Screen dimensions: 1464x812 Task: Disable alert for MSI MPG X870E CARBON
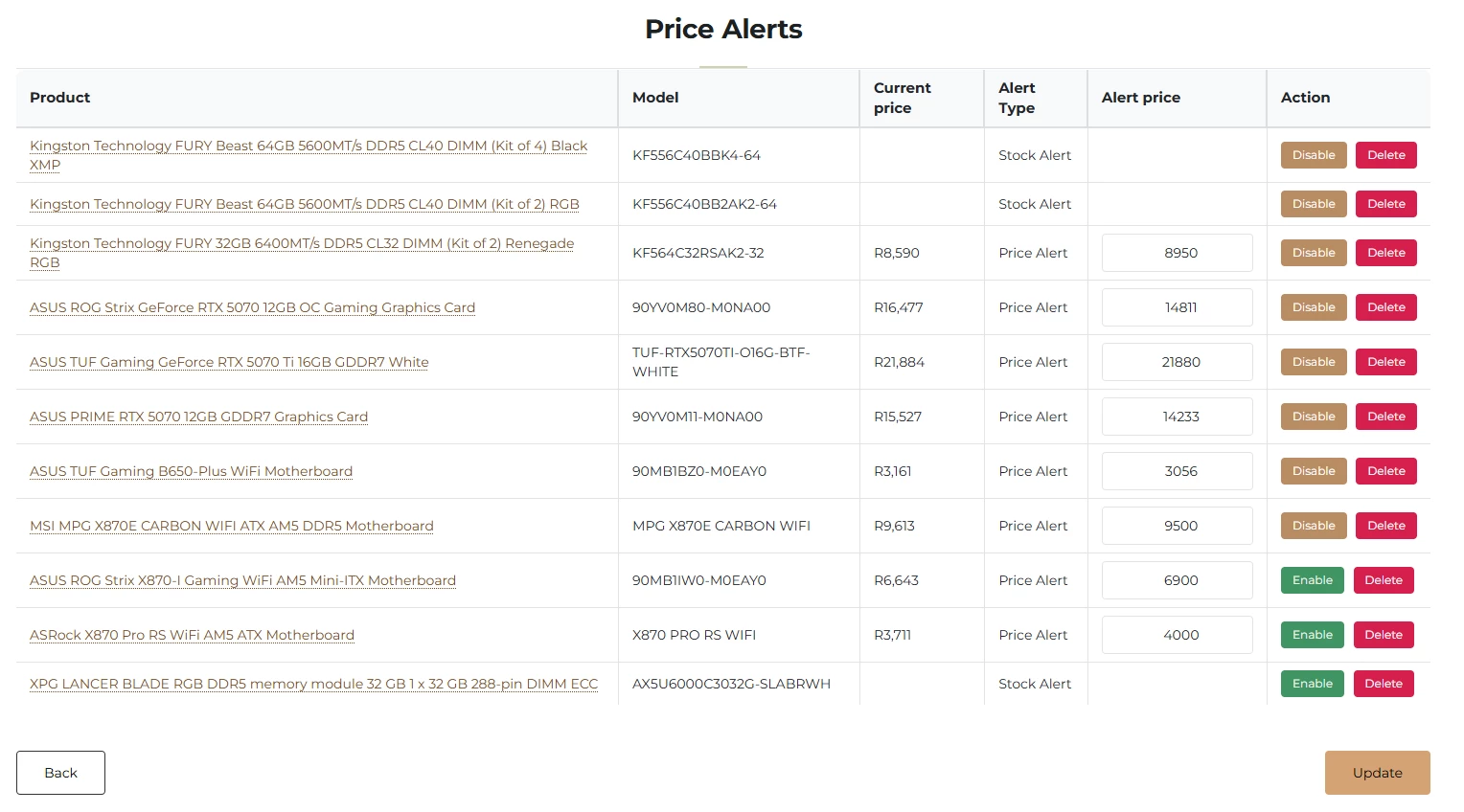pyautogui.click(x=1314, y=526)
